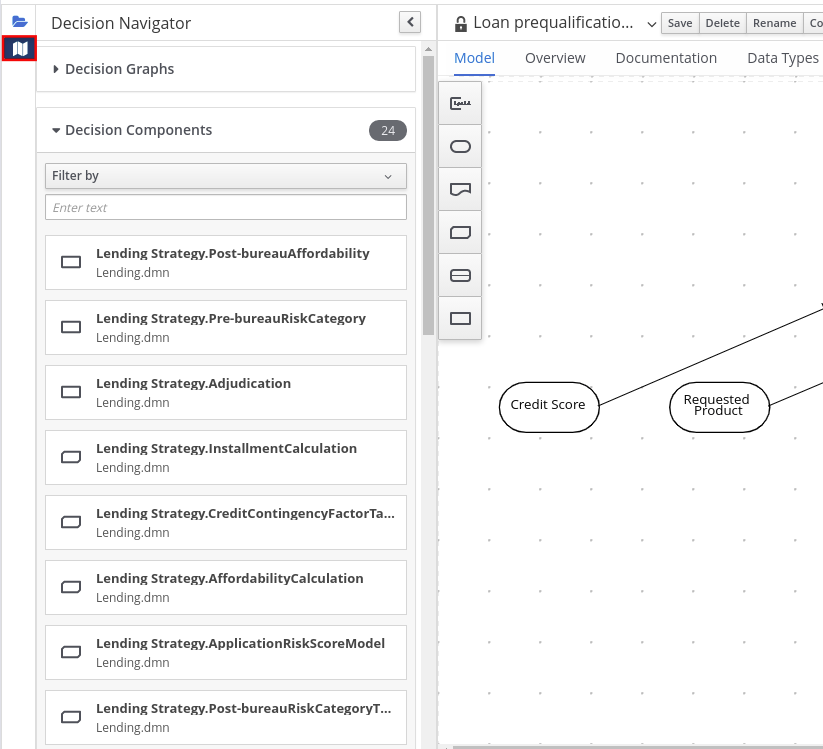
Task: Switch to the Data Types tab
Action: click(x=782, y=58)
